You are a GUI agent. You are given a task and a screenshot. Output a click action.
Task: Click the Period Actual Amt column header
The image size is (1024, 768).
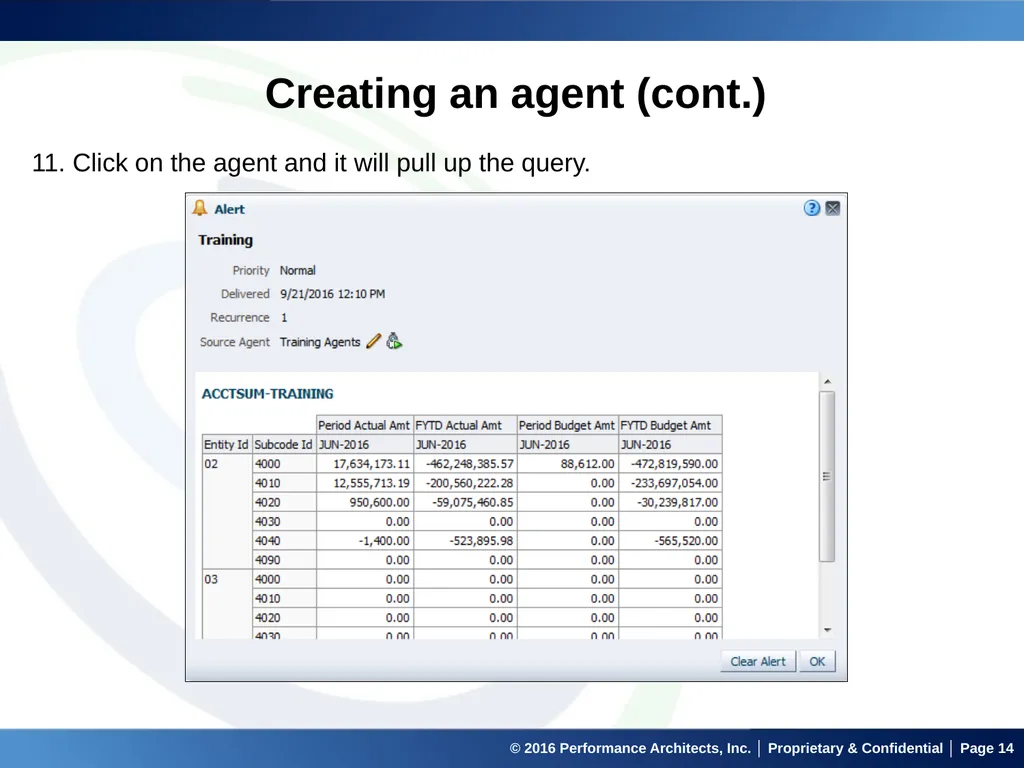click(364, 425)
